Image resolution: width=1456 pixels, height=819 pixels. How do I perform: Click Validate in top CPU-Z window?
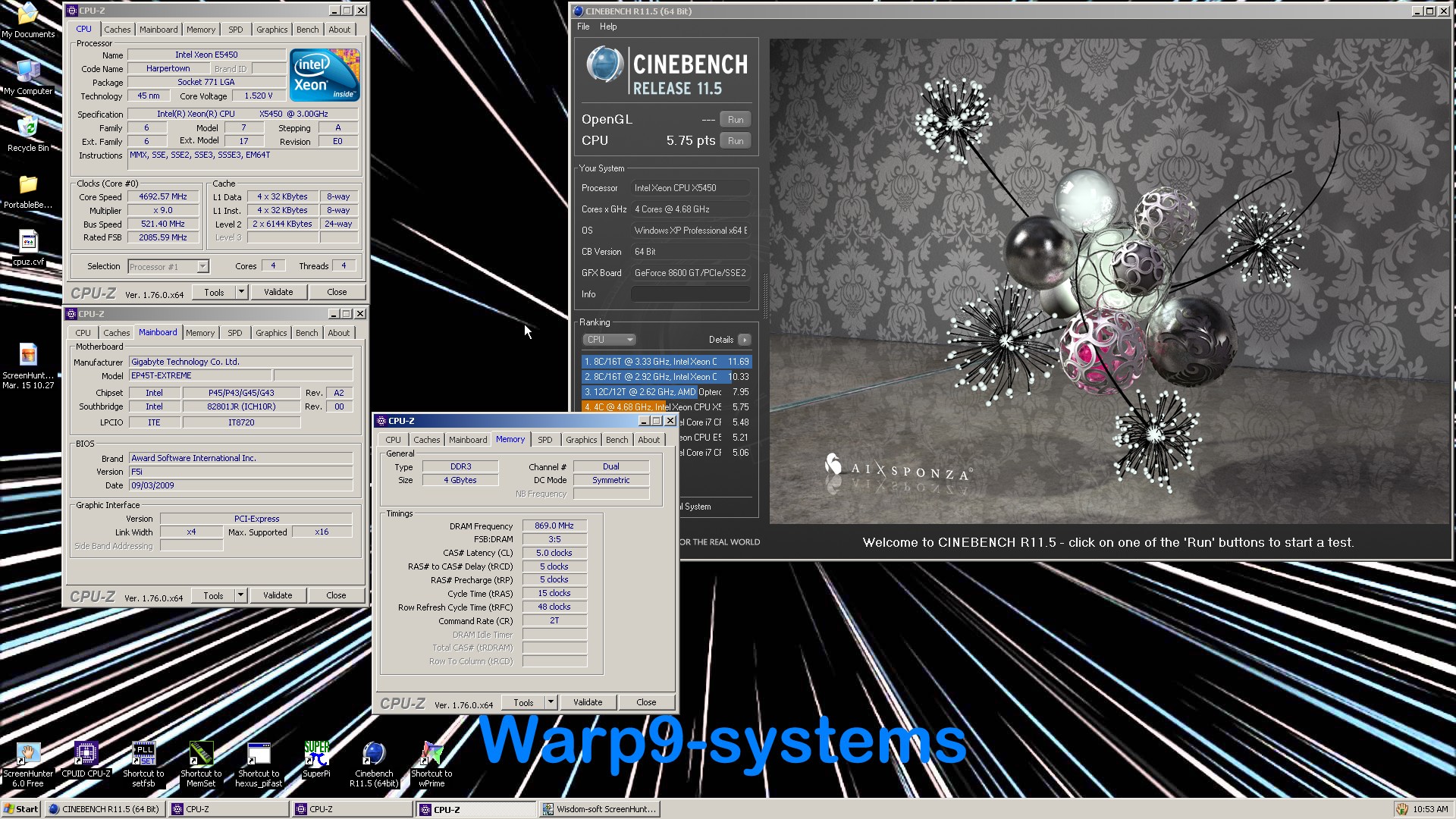(x=278, y=292)
